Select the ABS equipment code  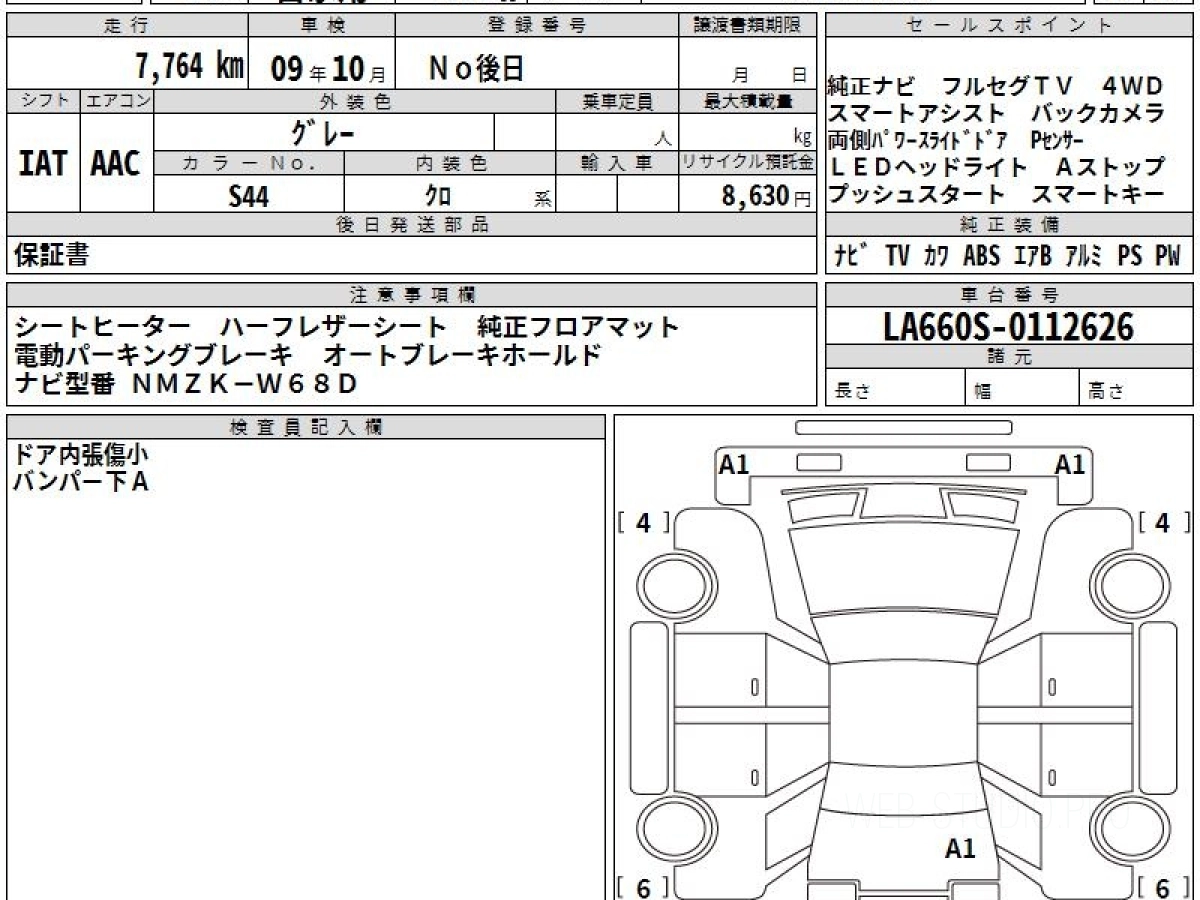981,256
